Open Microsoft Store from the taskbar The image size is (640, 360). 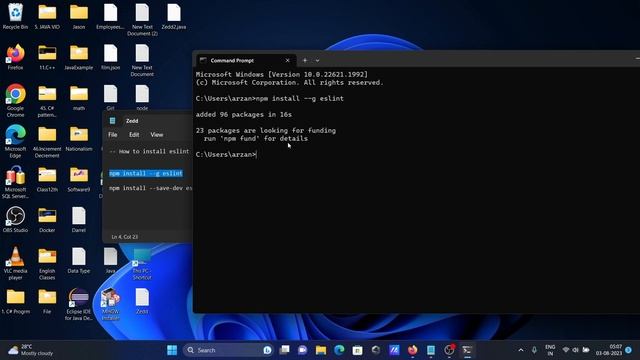point(357,350)
